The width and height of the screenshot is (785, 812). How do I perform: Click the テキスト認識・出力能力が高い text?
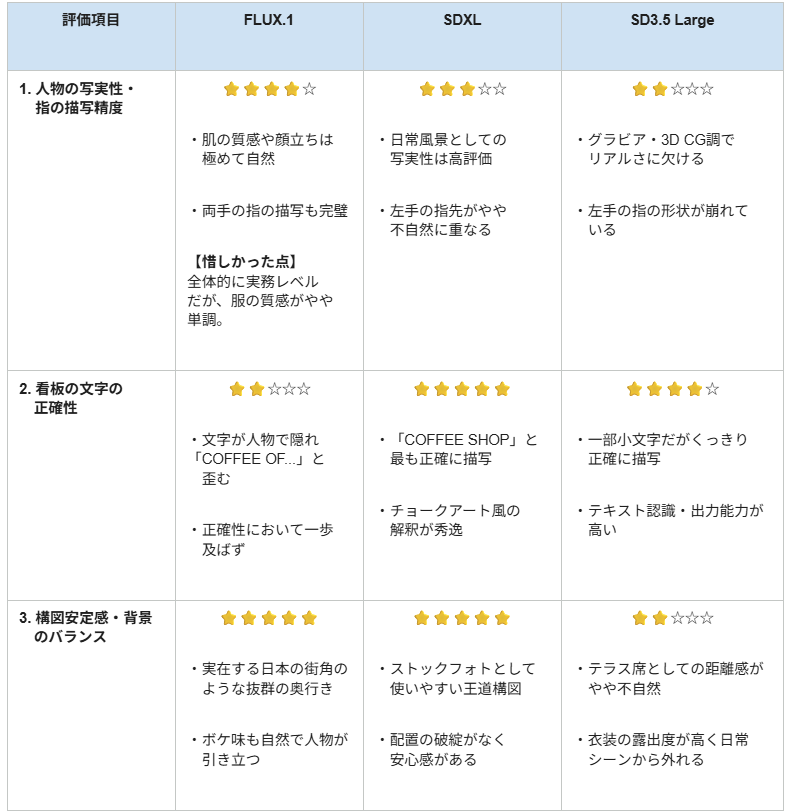point(671,520)
